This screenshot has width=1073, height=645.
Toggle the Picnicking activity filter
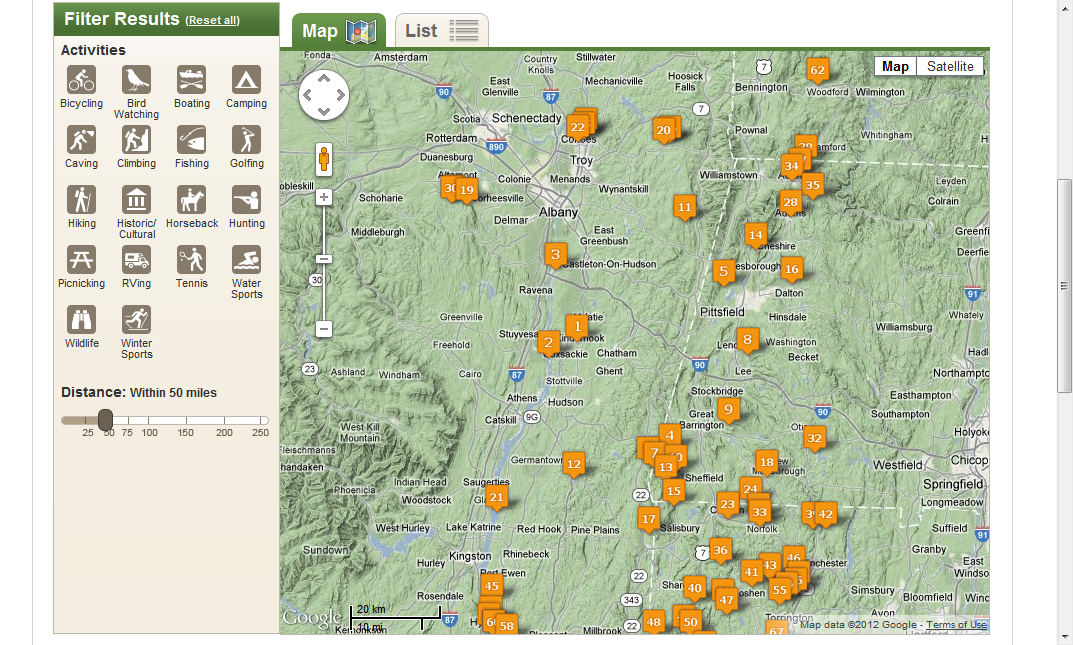point(81,260)
